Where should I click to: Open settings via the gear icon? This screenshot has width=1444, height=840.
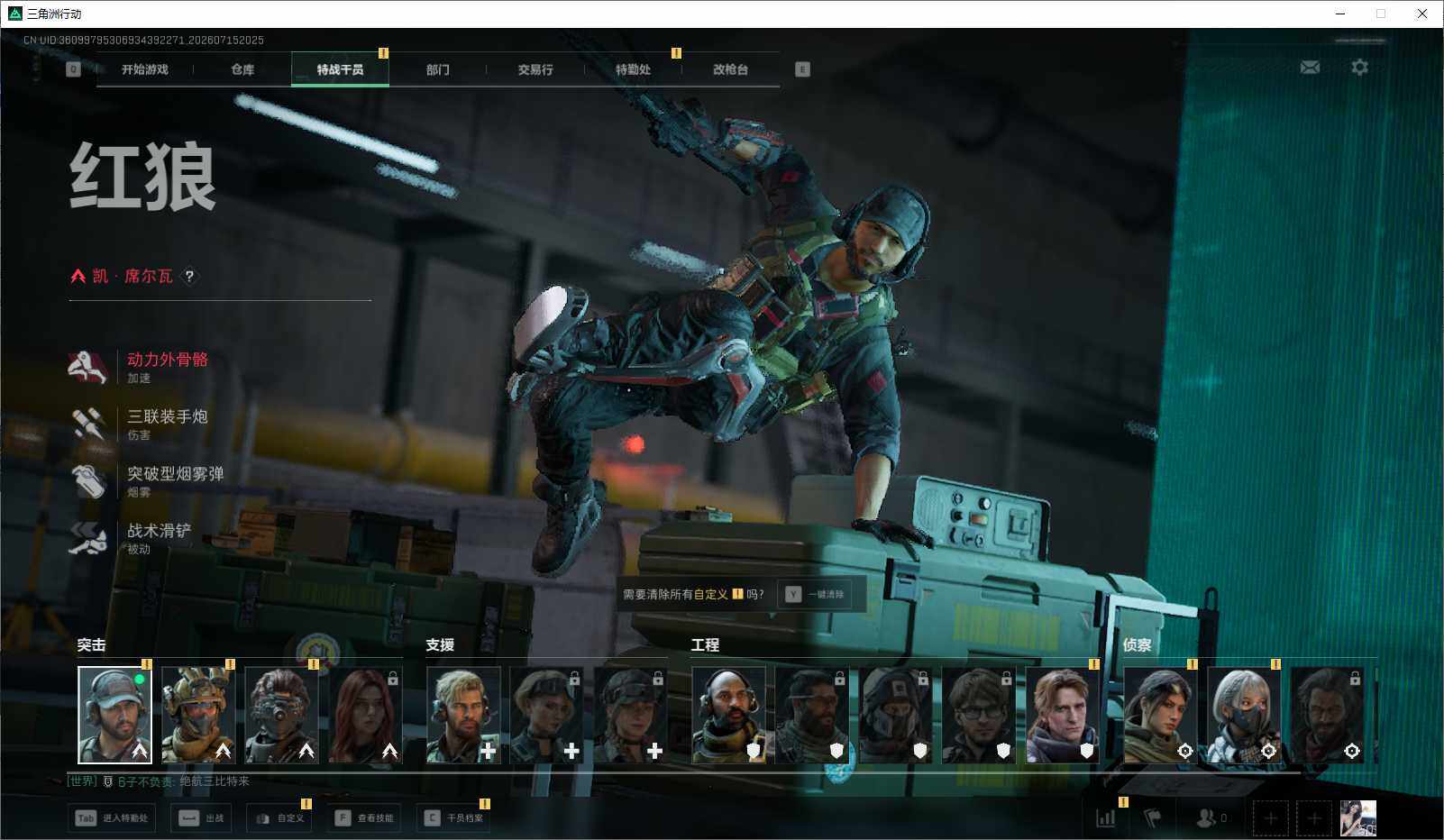(1359, 68)
